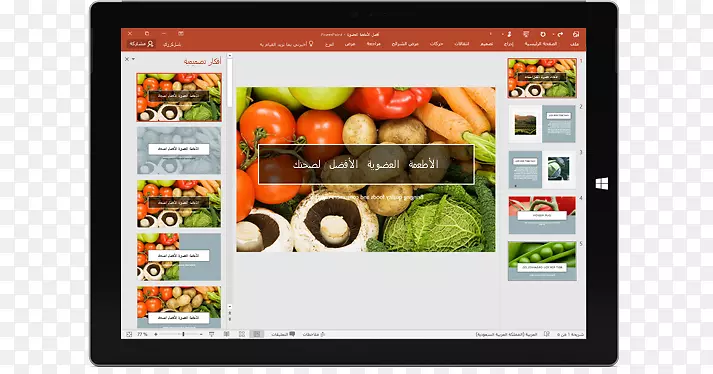Click the zoom slider handle
This screenshot has height=374, width=713.
tap(183, 334)
